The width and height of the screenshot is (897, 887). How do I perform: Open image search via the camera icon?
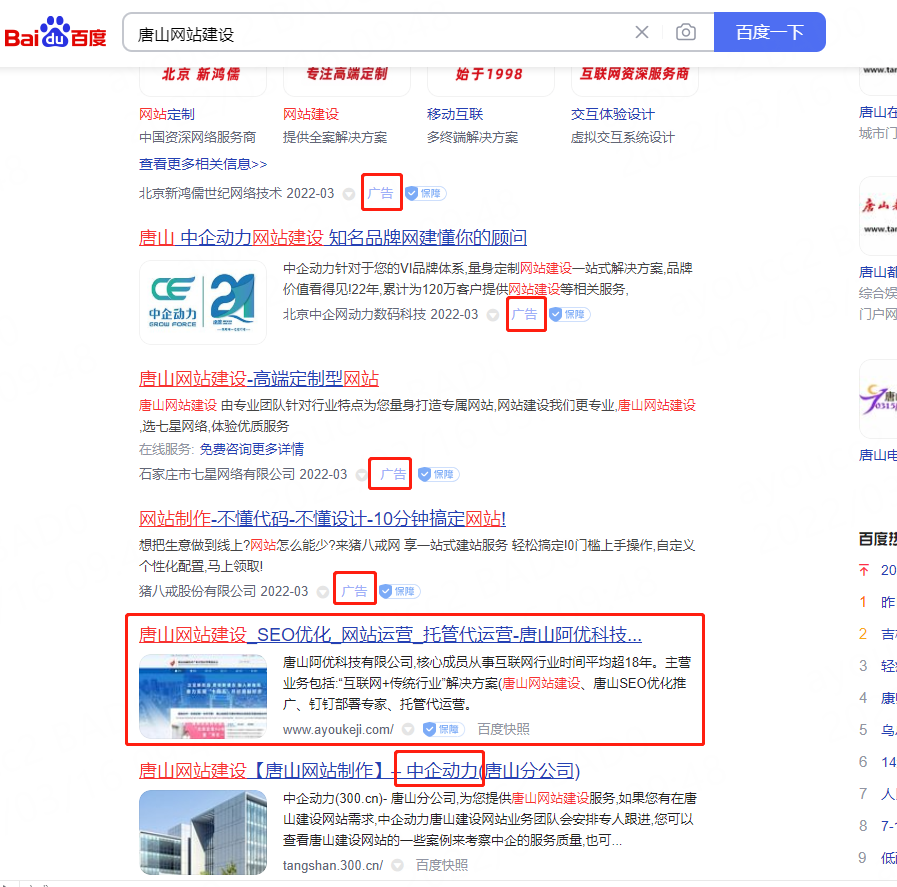(685, 32)
